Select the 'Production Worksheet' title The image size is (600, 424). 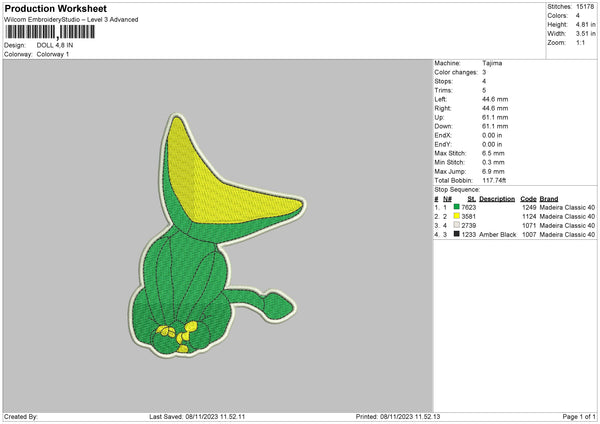coord(55,8)
